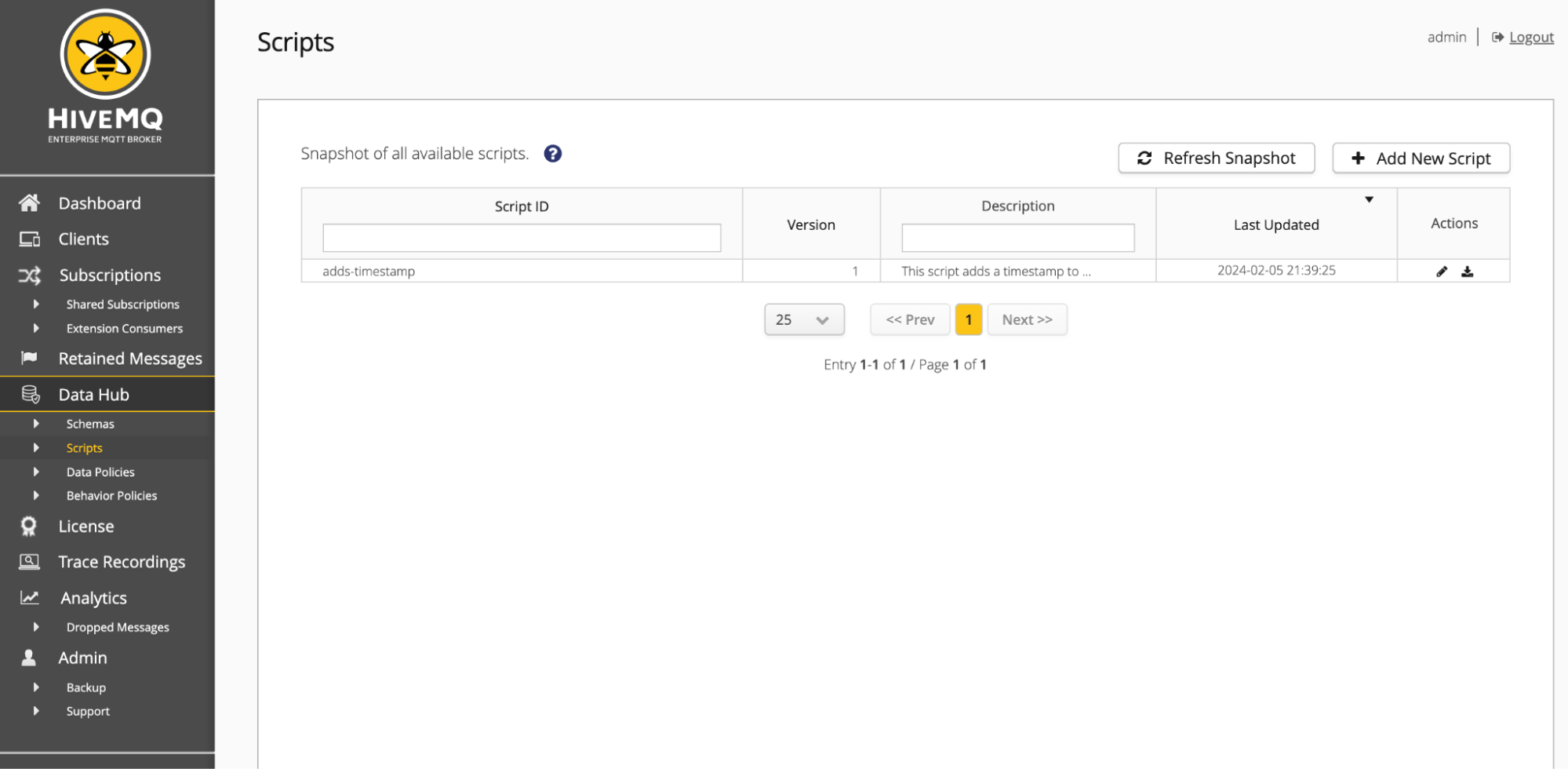This screenshot has height=769, width=1568.
Task: Click the License ribbon badge icon
Action: coord(29,526)
